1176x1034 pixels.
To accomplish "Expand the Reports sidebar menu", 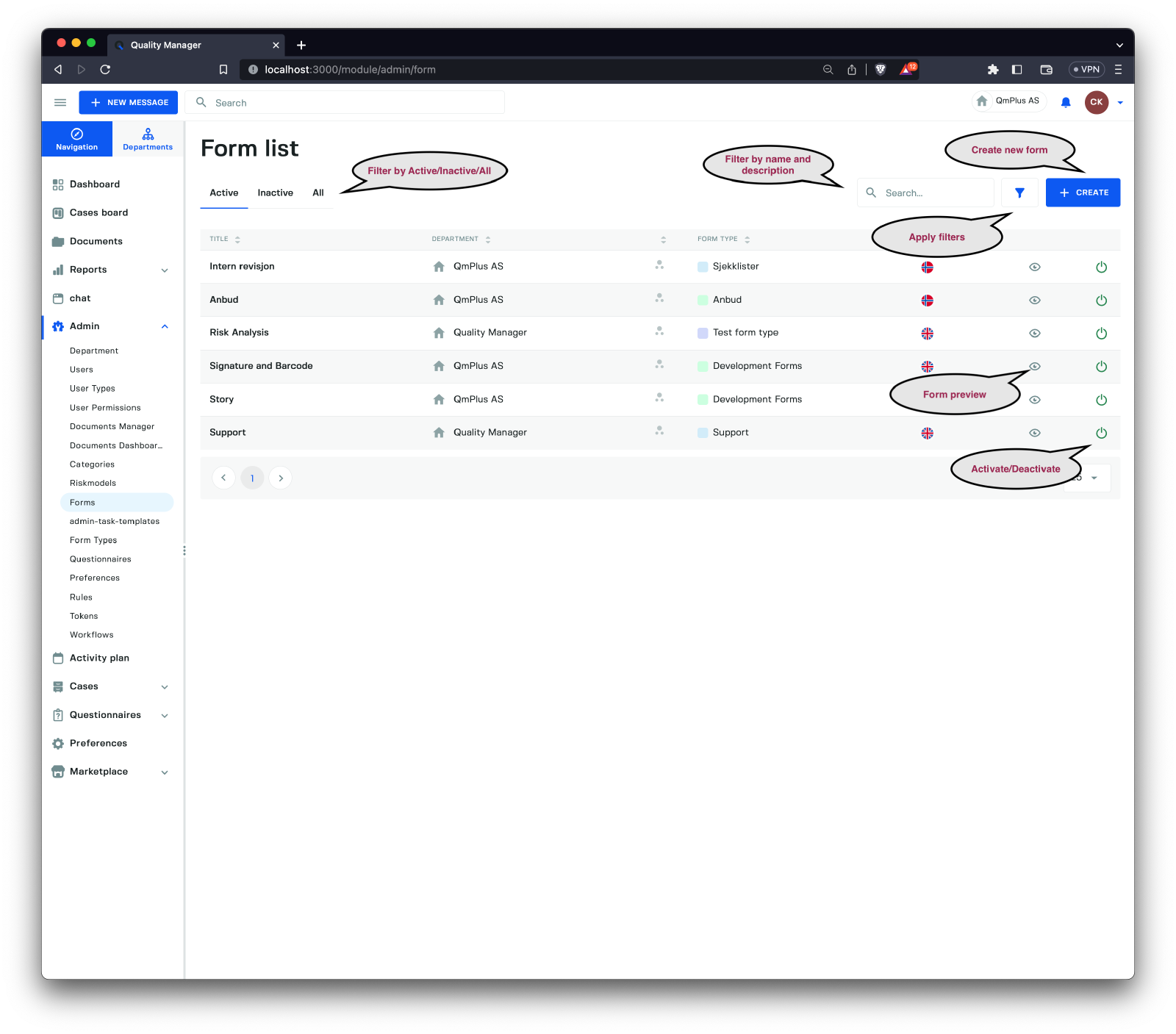I will pyautogui.click(x=165, y=270).
